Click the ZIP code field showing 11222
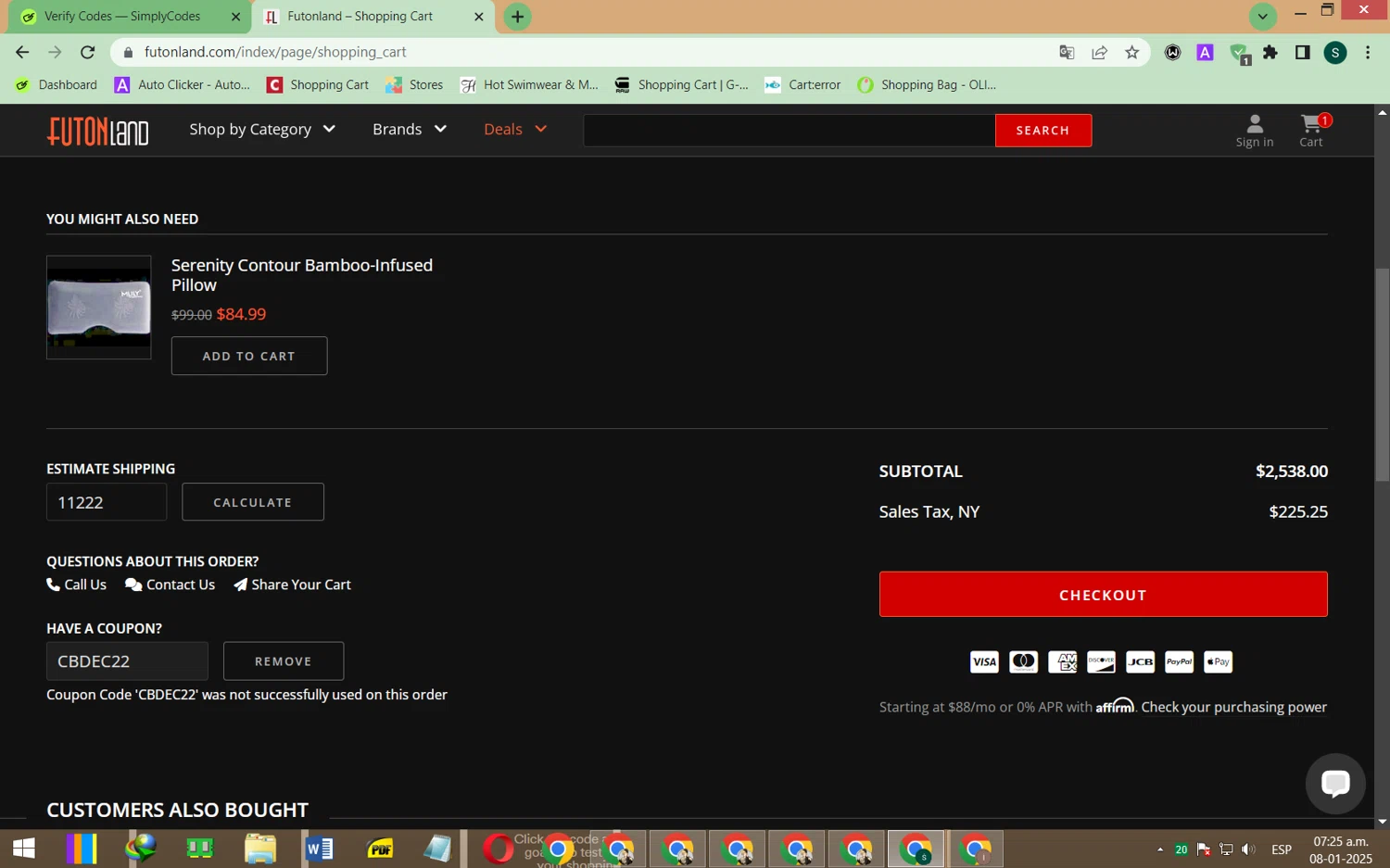 107,502
